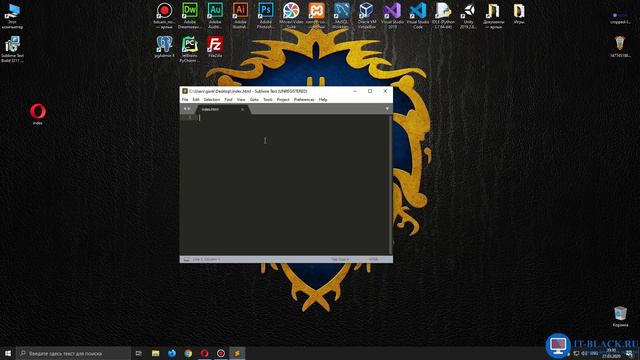This screenshot has height=360, width=640.
Task: Open the Help menu
Action: [x=323, y=100]
